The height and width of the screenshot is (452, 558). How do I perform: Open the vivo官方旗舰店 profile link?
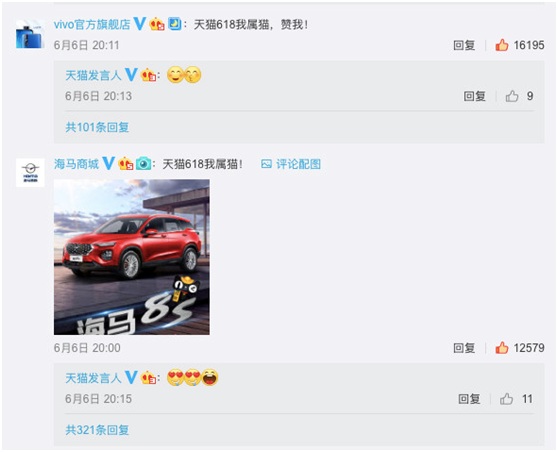pyautogui.click(x=92, y=24)
